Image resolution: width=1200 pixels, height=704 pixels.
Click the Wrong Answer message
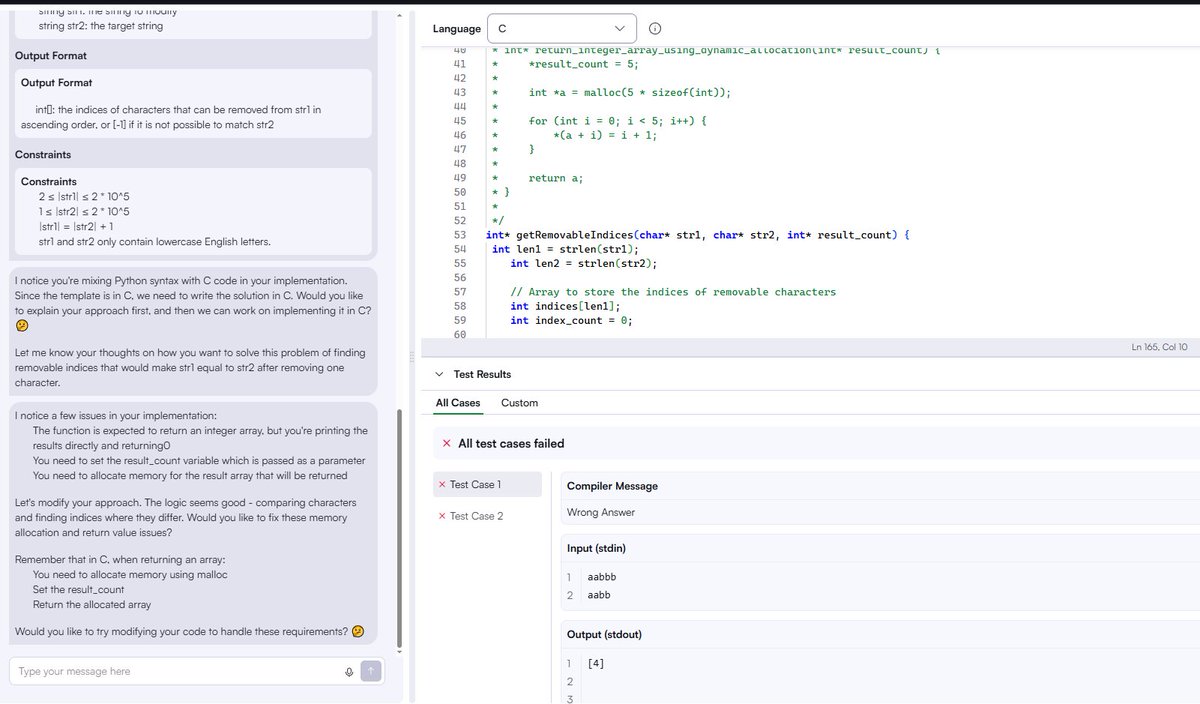[x=601, y=512]
